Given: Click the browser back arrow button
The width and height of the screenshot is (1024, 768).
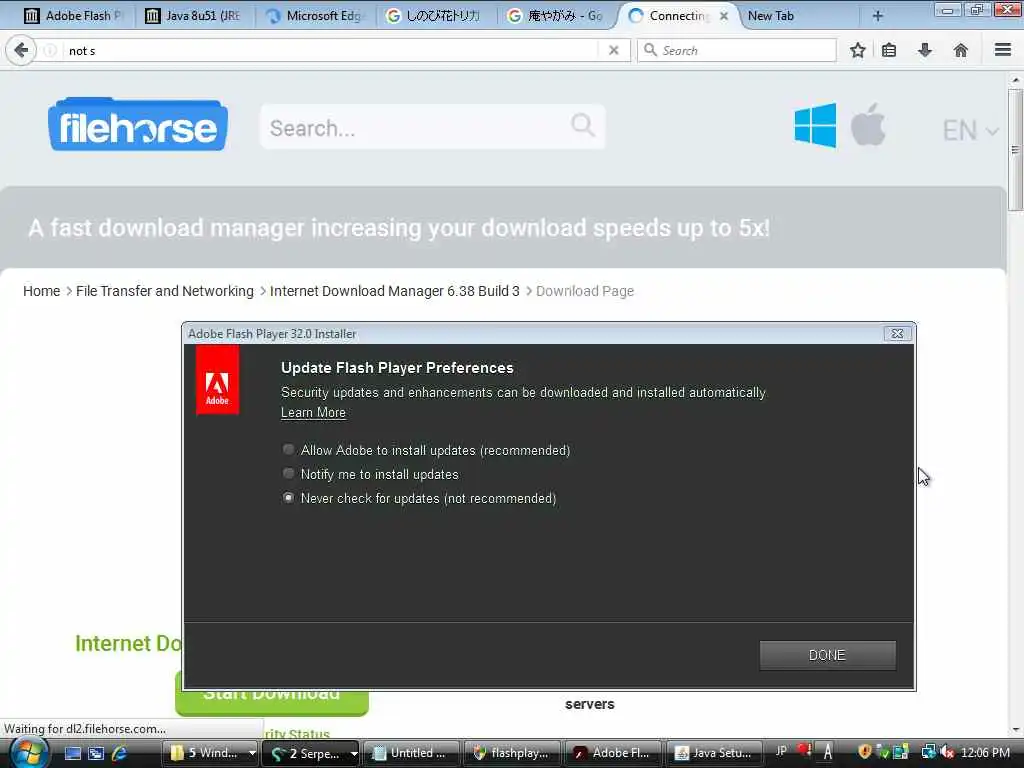Looking at the screenshot, I should pos(21,50).
